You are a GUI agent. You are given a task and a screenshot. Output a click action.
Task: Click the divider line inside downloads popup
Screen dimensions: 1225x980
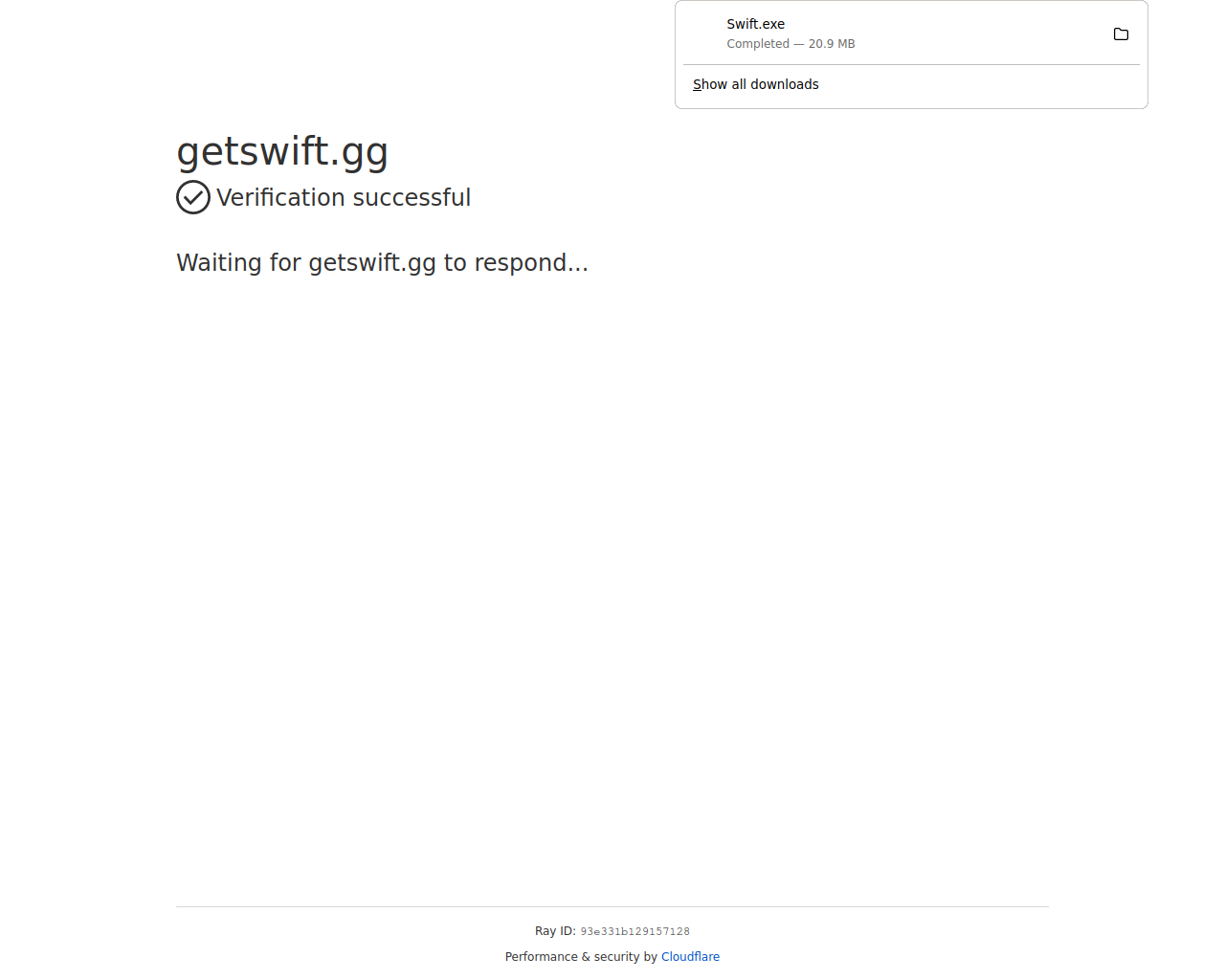coord(911,65)
